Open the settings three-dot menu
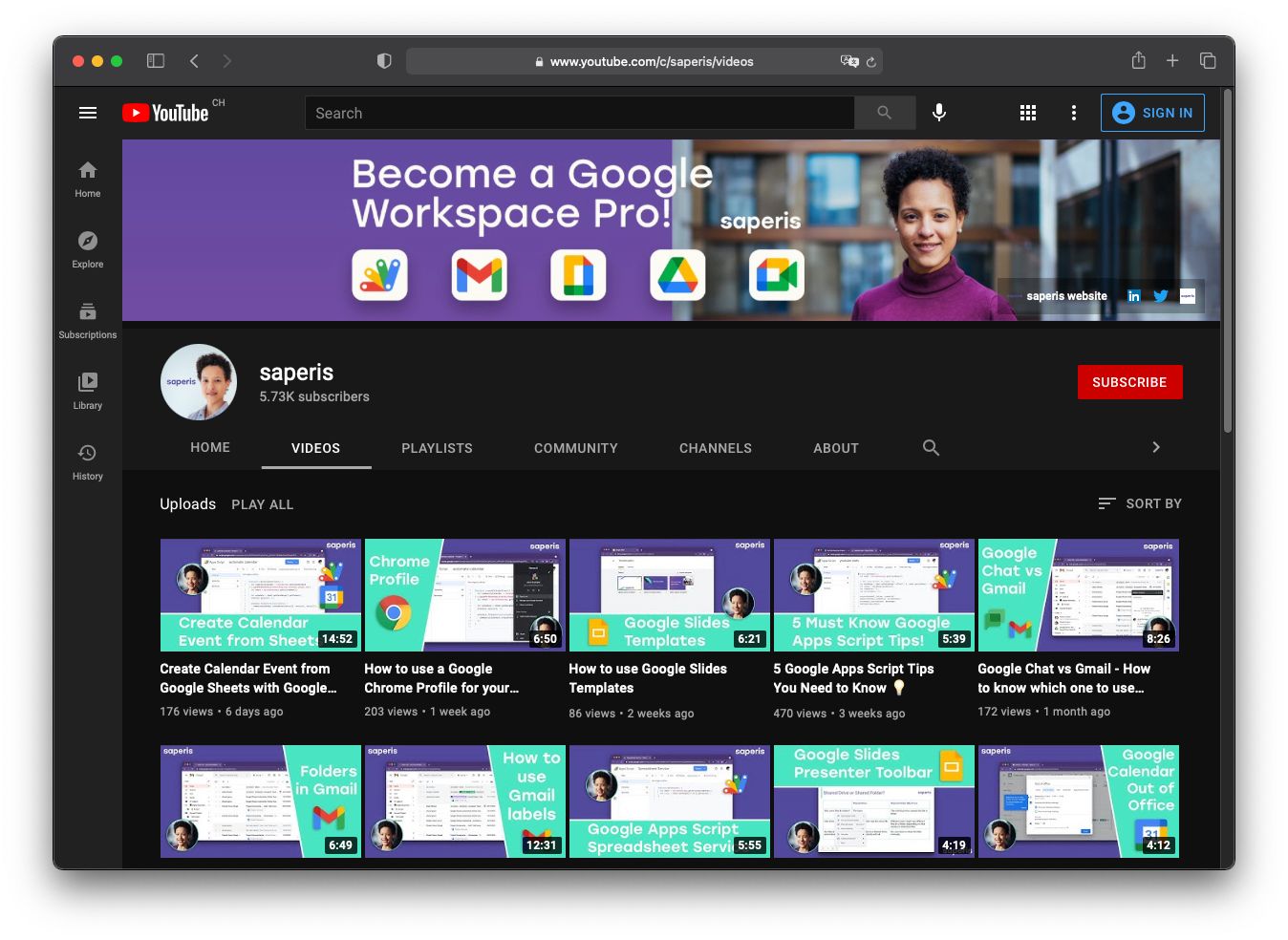This screenshot has width=1288, height=940. point(1074,113)
